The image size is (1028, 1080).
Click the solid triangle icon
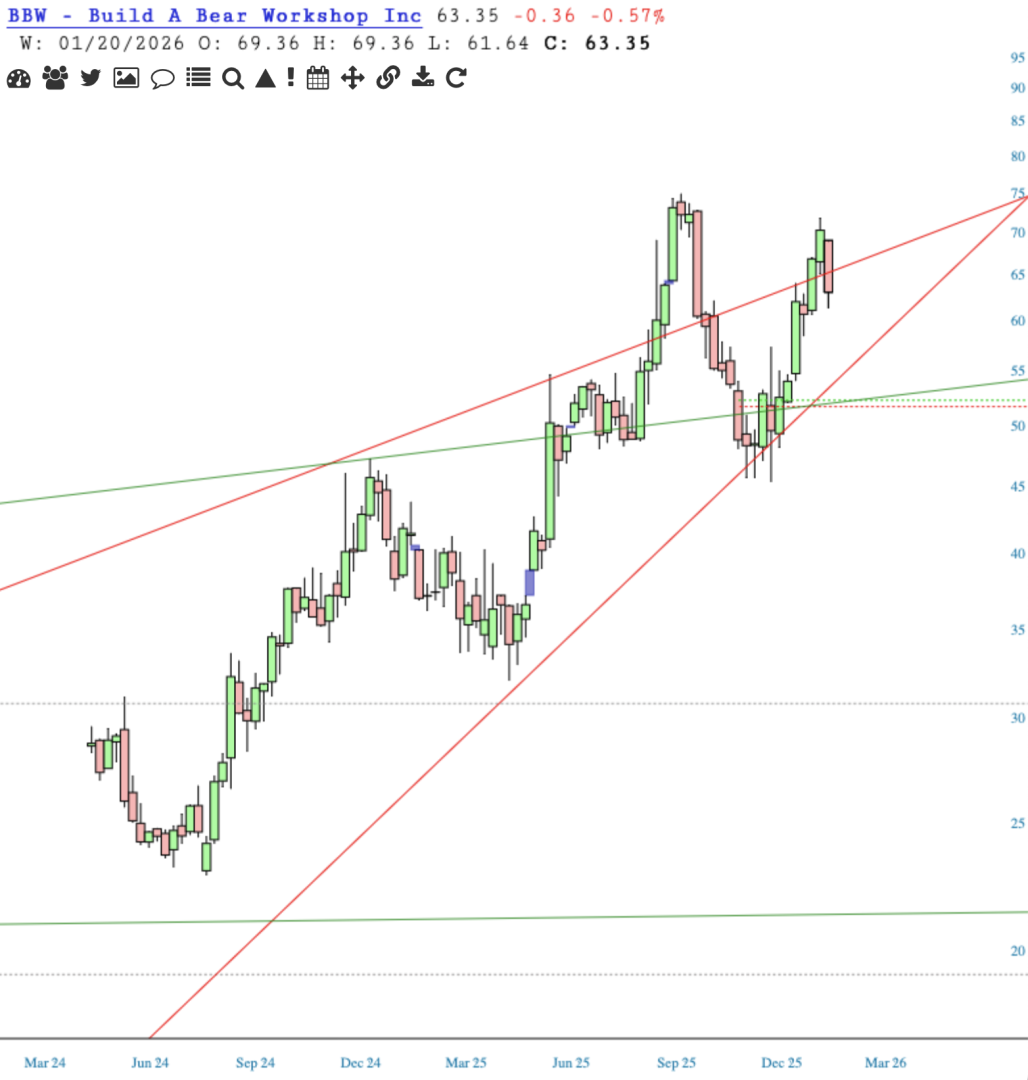pos(266,78)
